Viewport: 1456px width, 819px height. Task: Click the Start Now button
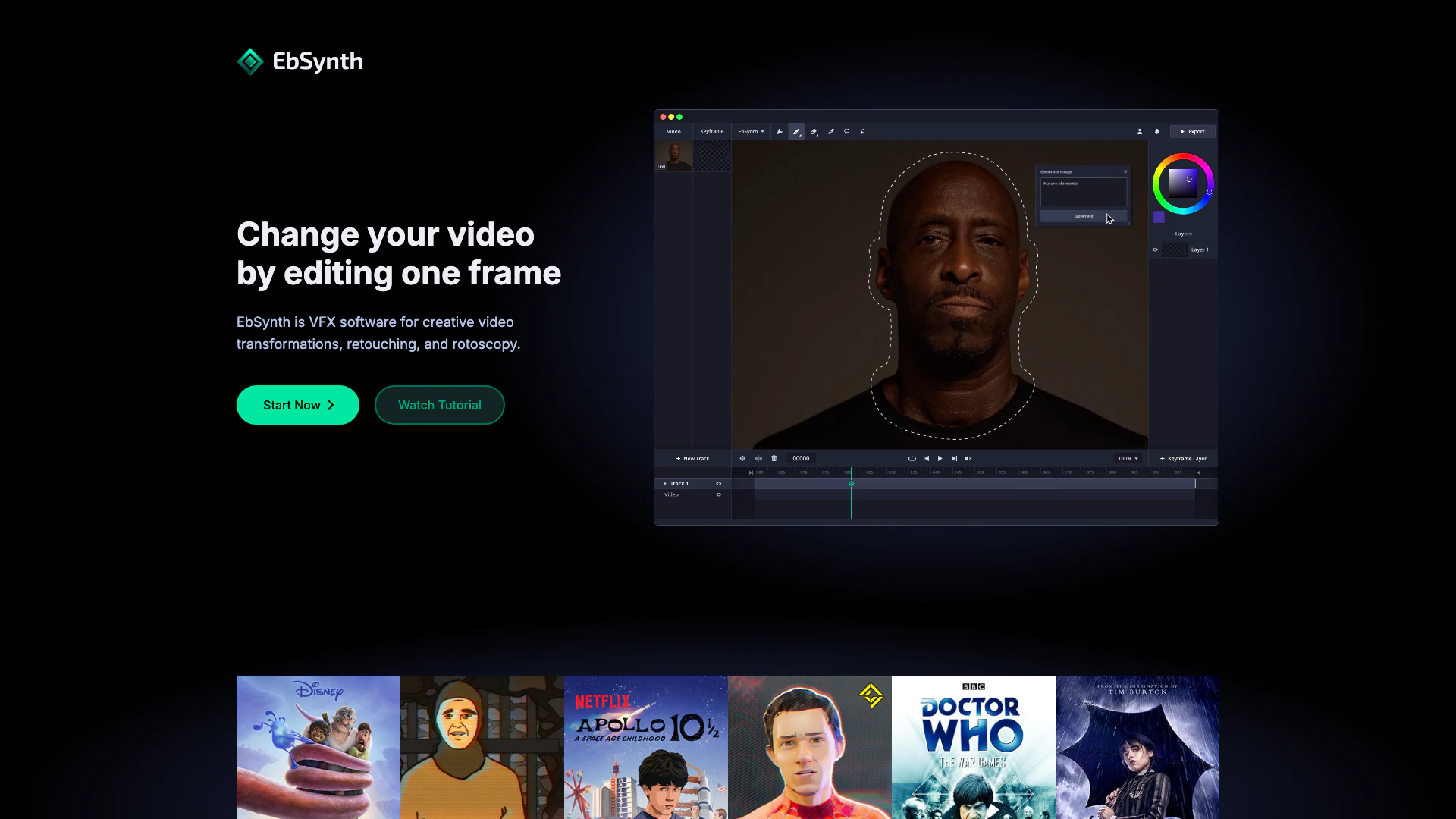click(x=298, y=406)
